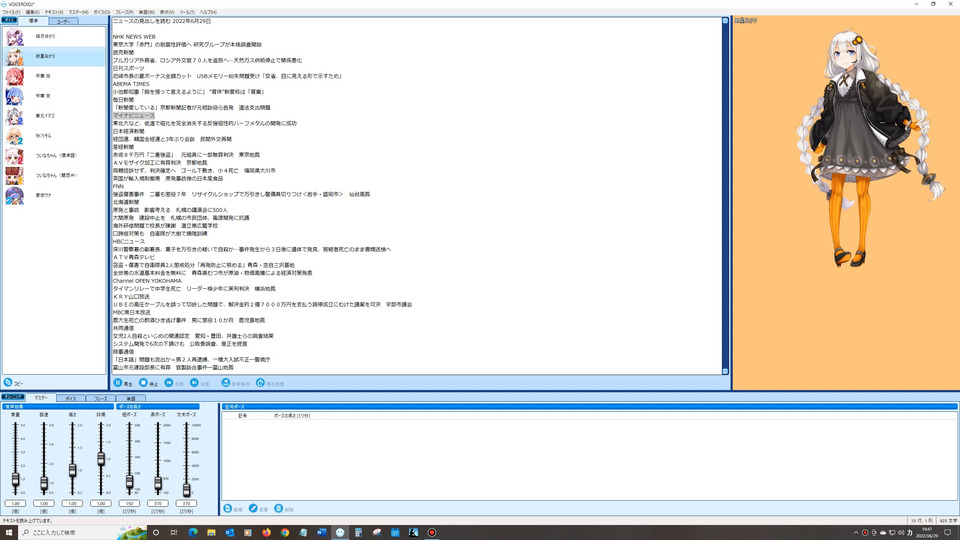Click the 高さ pitch slider handle
The width and height of the screenshot is (960, 540).
pos(72,470)
